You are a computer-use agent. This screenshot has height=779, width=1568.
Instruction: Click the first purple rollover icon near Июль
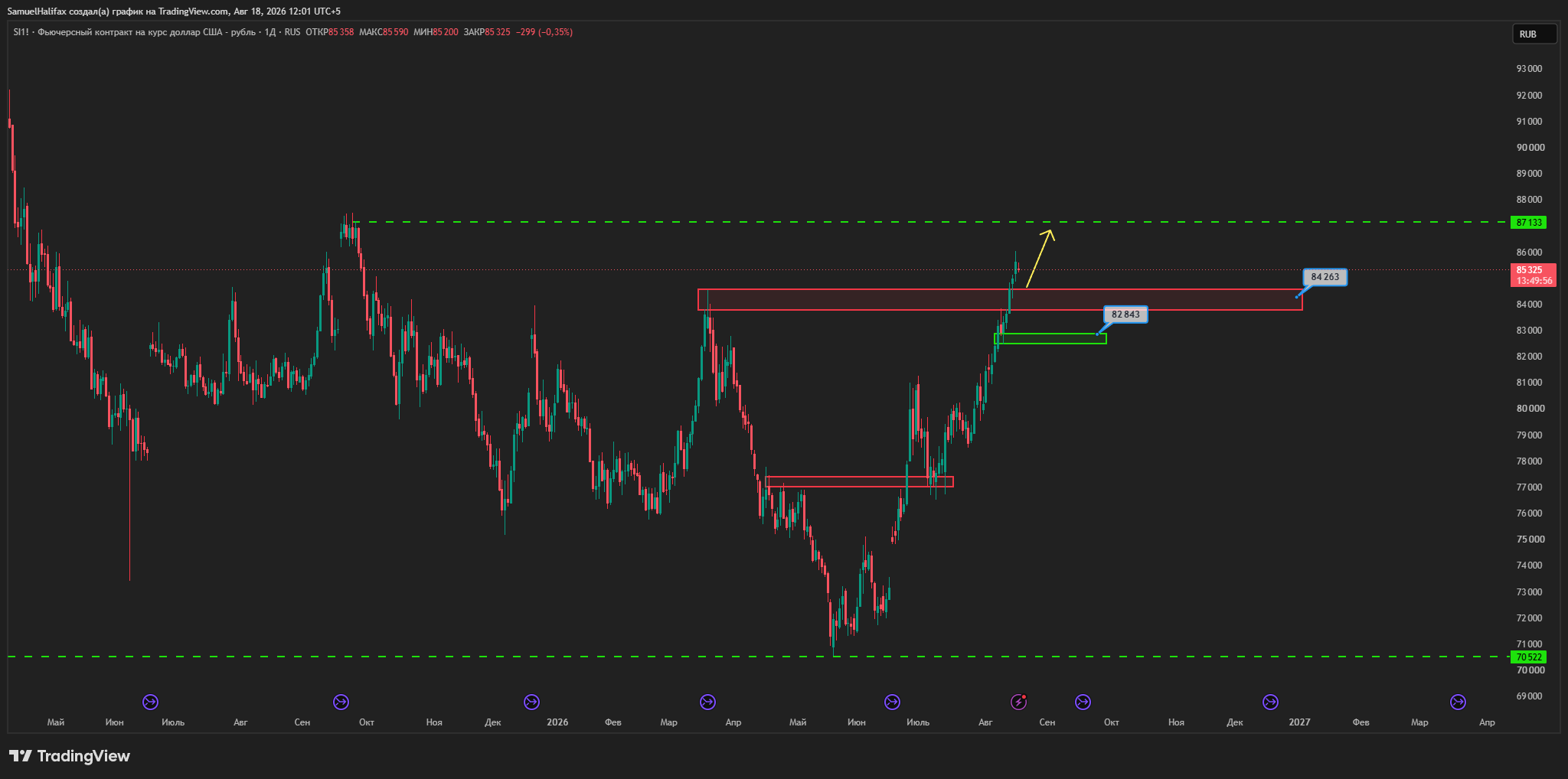click(x=150, y=702)
